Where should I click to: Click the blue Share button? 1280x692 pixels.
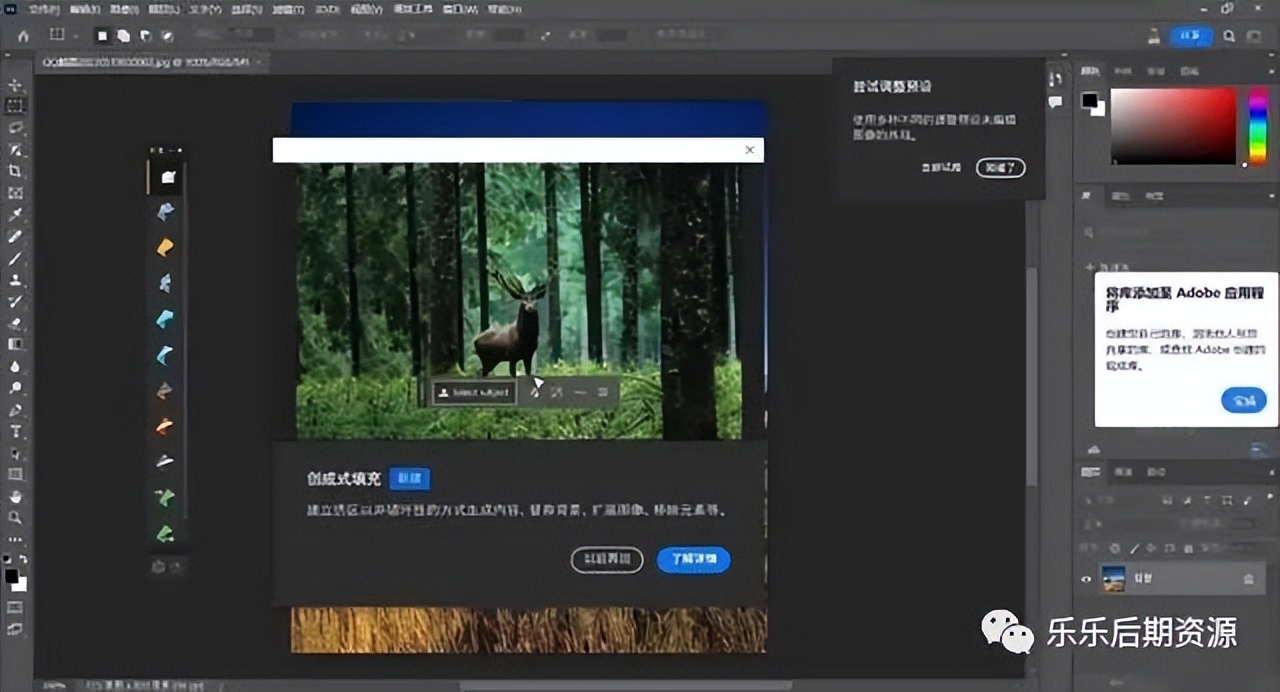[x=1191, y=36]
